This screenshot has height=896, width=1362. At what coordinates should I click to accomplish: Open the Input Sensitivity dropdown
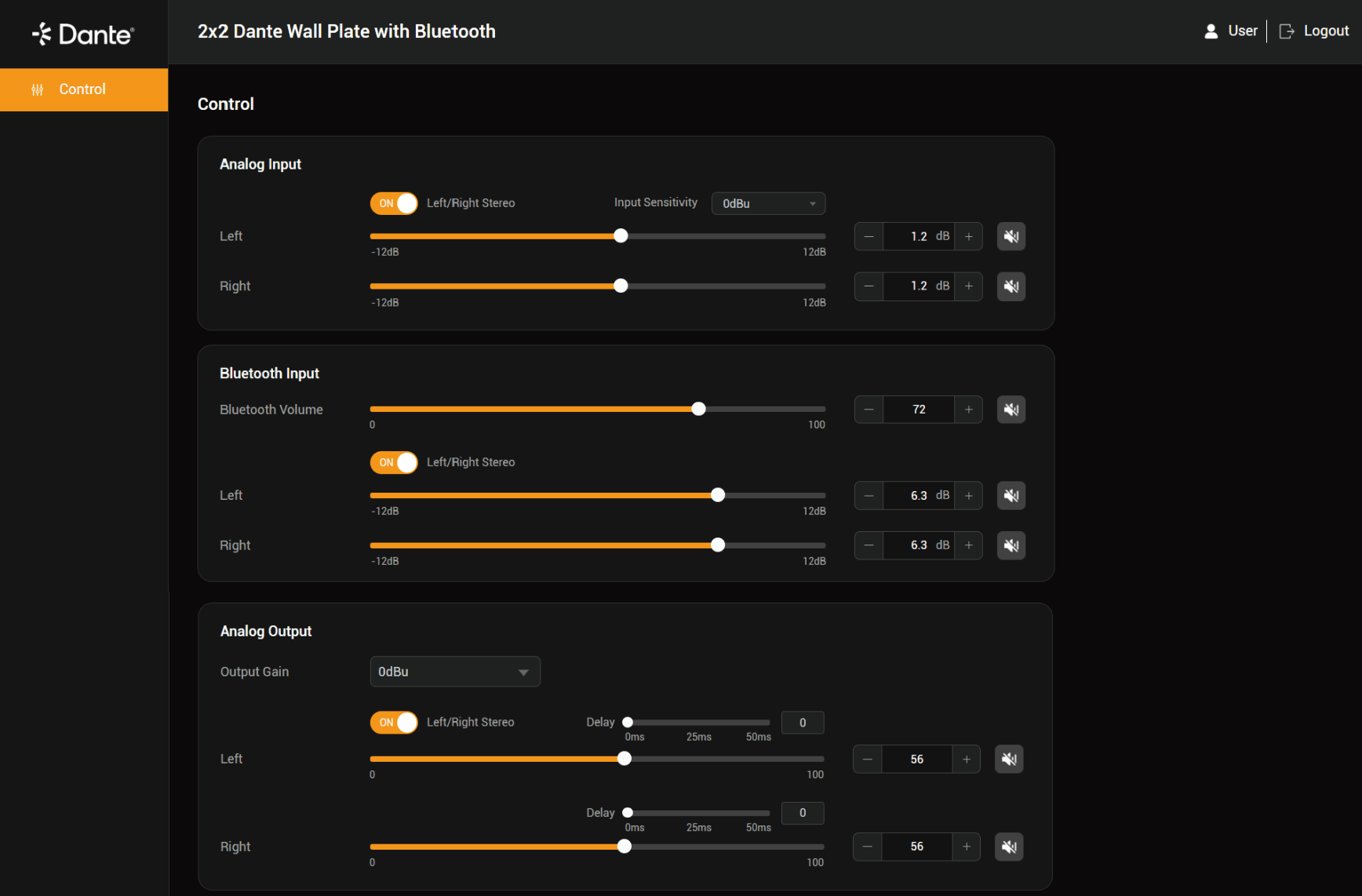coord(767,202)
